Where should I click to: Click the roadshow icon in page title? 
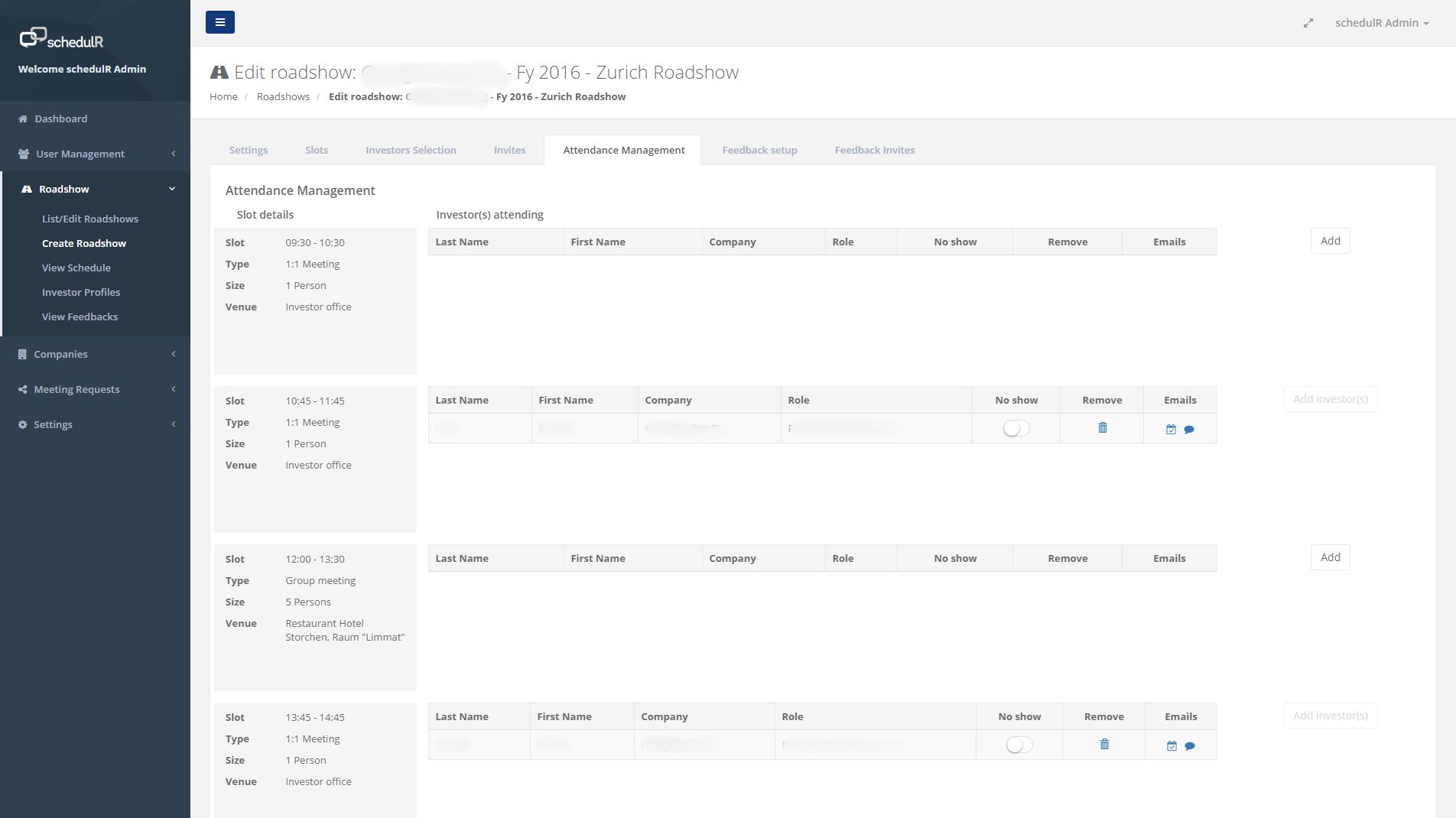(219, 72)
